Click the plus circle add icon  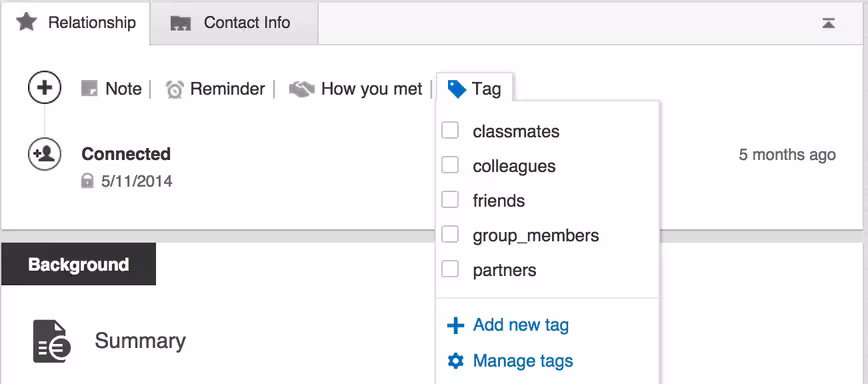[44, 87]
